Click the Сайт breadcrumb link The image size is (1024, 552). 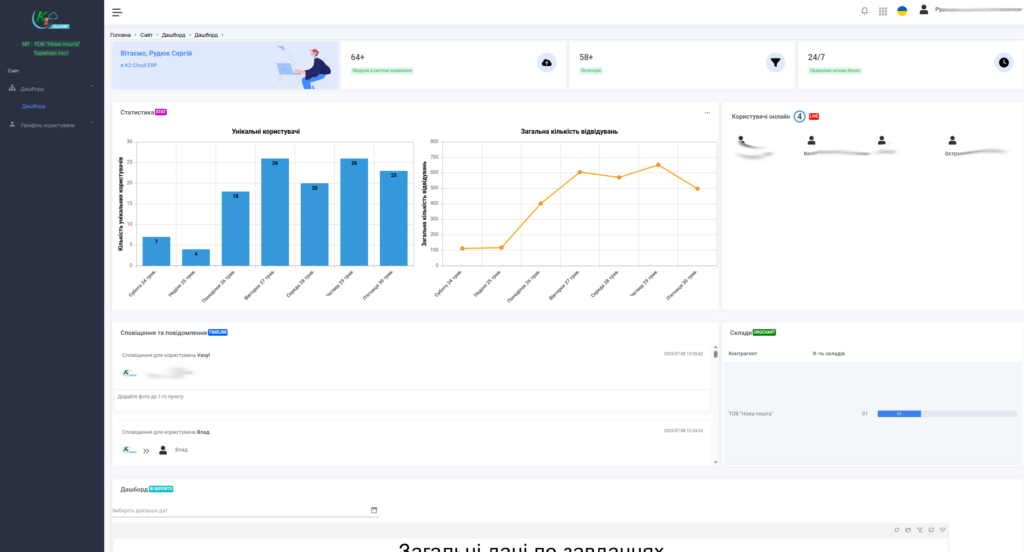click(147, 35)
